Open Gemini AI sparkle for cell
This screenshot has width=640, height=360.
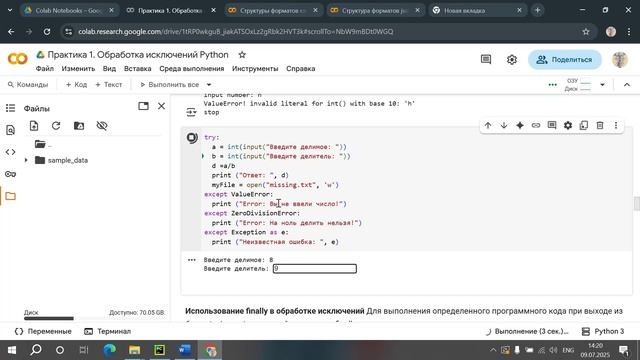tap(520, 125)
